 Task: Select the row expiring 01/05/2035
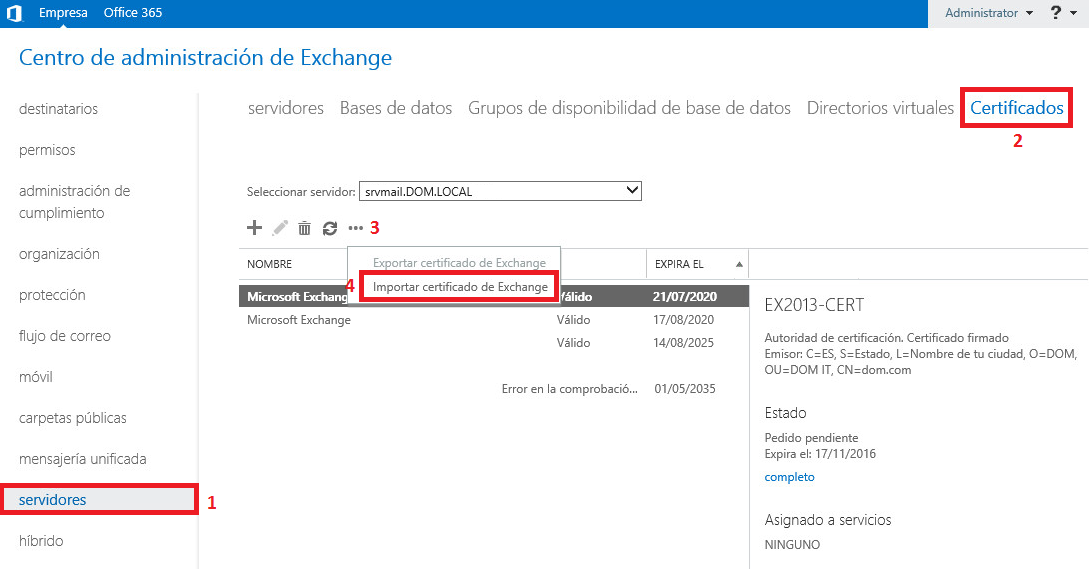[494, 389]
